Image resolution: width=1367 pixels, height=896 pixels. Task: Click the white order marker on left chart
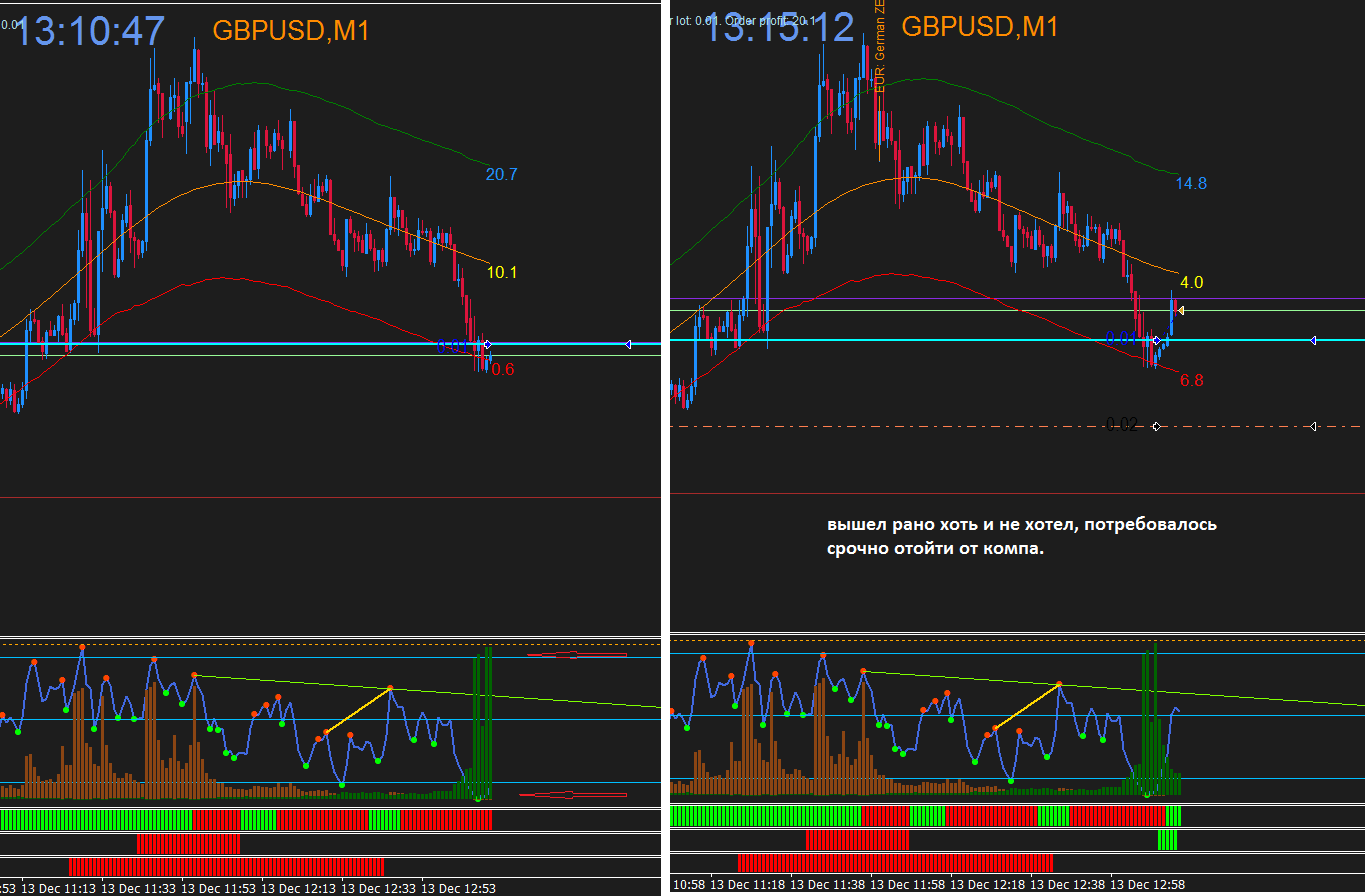pyautogui.click(x=486, y=344)
